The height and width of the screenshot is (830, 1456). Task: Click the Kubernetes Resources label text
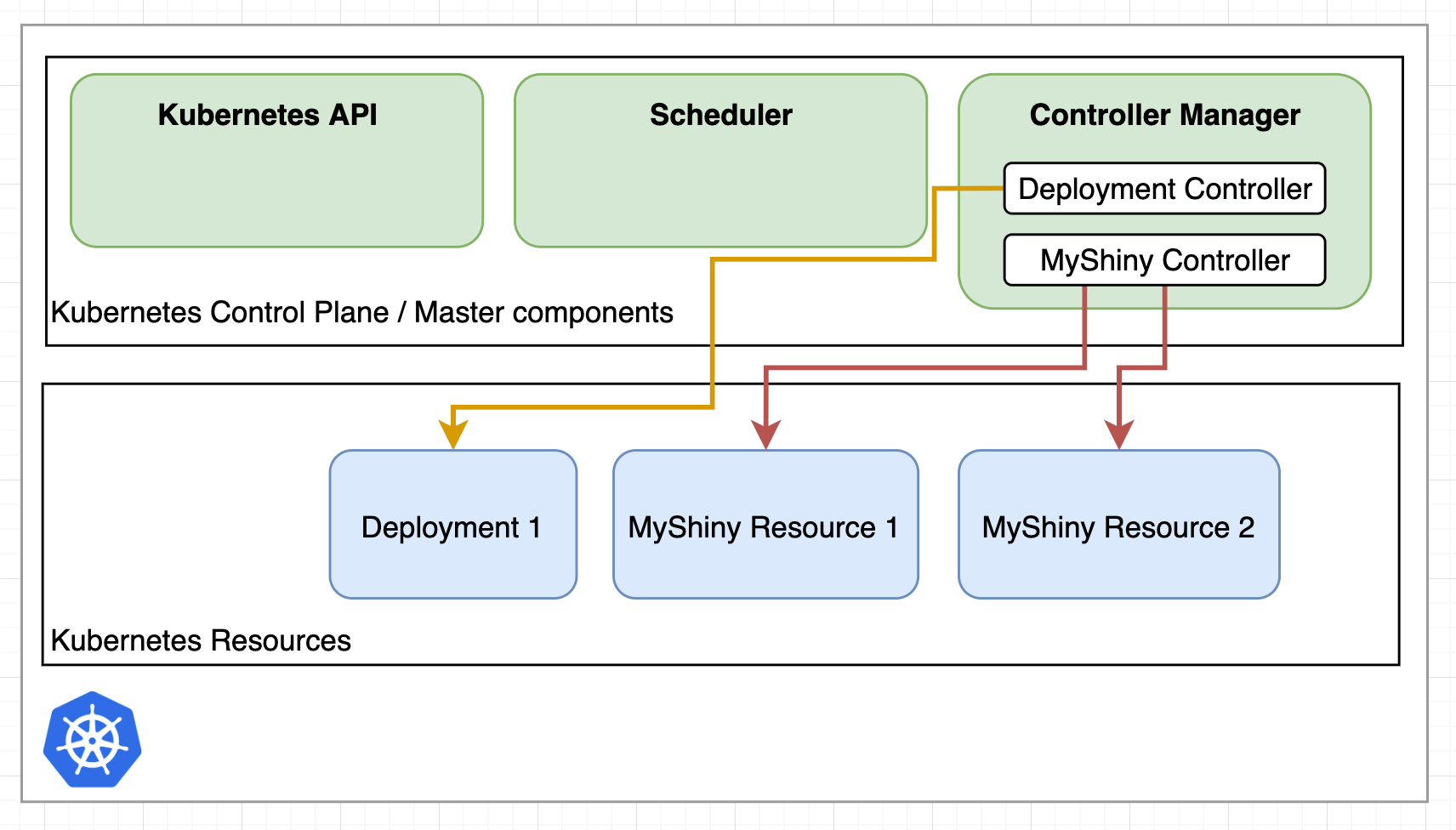point(201,640)
